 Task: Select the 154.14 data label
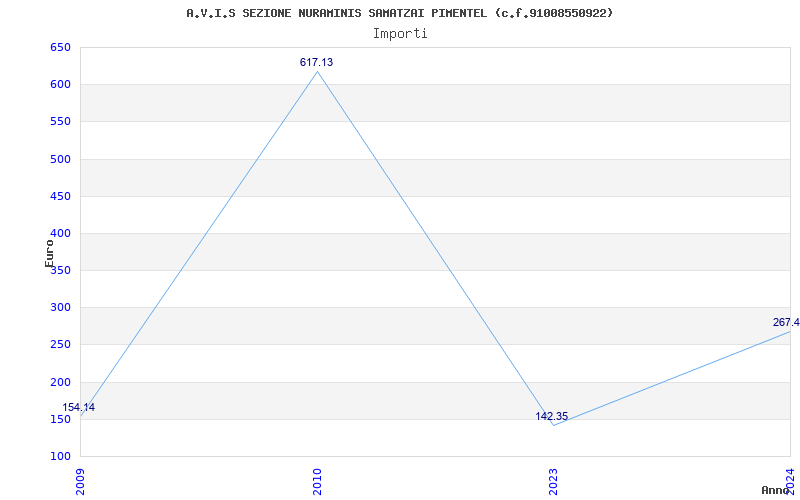(x=79, y=408)
